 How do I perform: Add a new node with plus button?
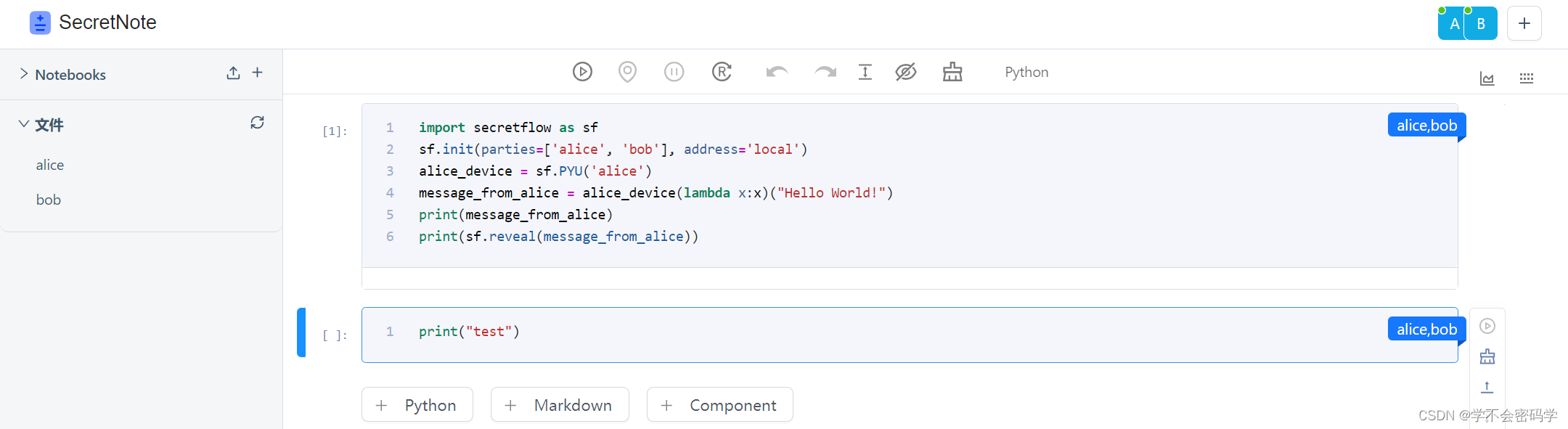[1524, 23]
